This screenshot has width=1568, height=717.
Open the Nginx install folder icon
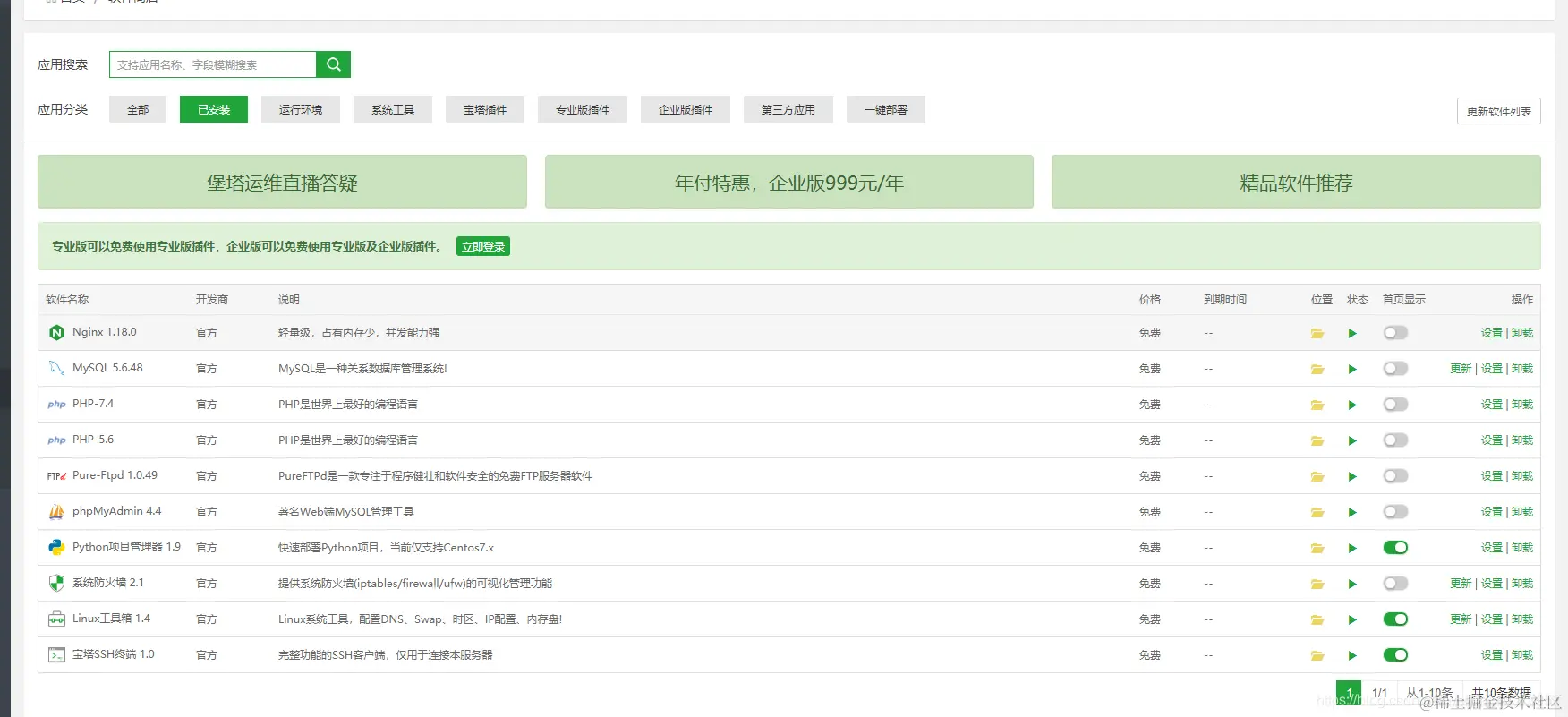pos(1317,333)
